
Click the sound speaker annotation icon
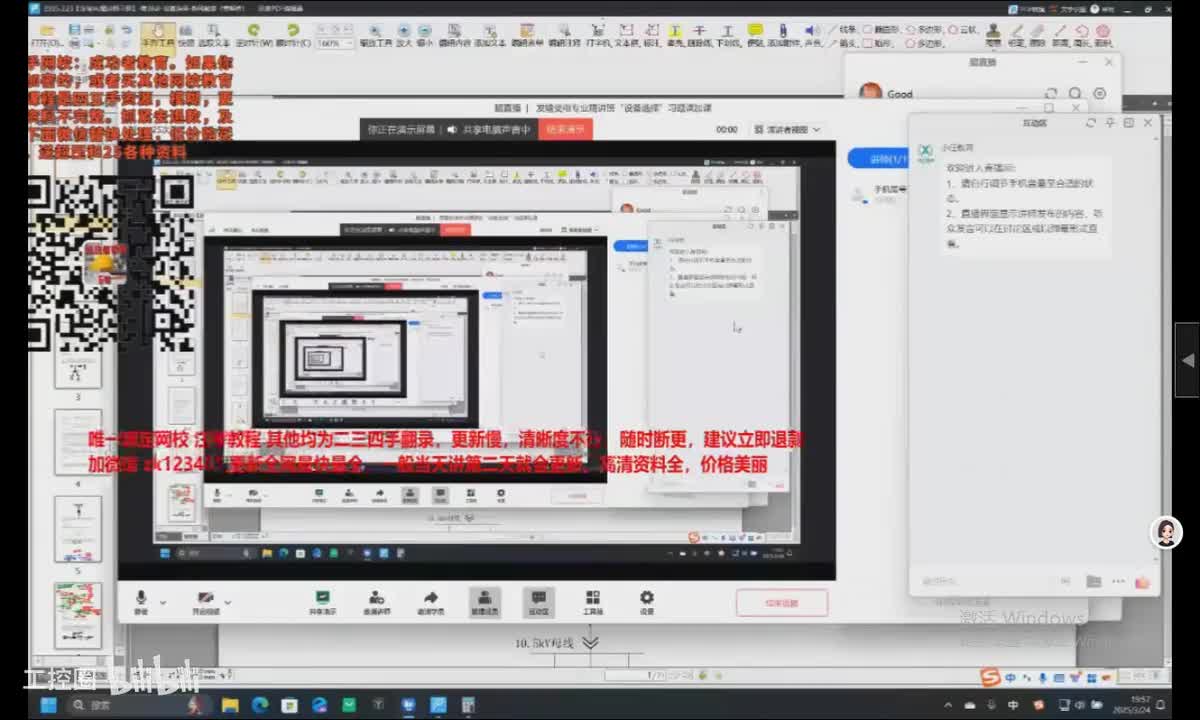click(x=813, y=36)
